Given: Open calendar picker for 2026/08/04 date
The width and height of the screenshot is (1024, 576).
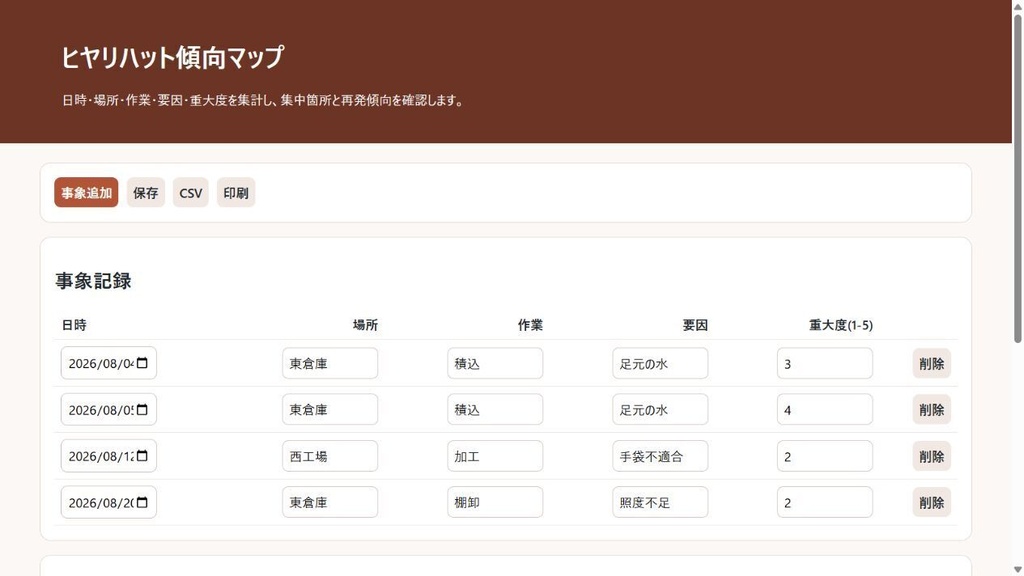Looking at the screenshot, I should 142,363.
